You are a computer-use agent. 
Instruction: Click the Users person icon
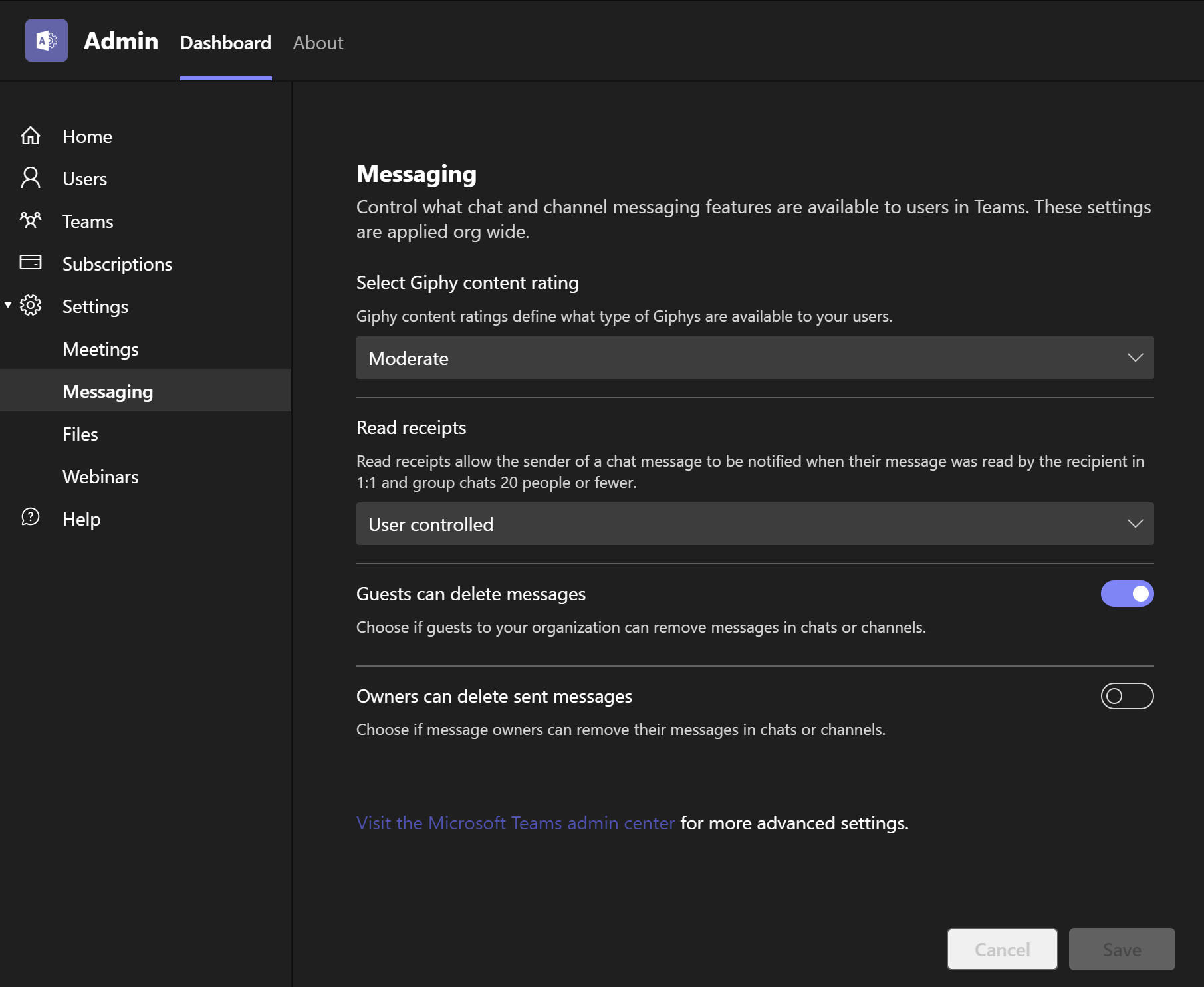pyautogui.click(x=31, y=178)
